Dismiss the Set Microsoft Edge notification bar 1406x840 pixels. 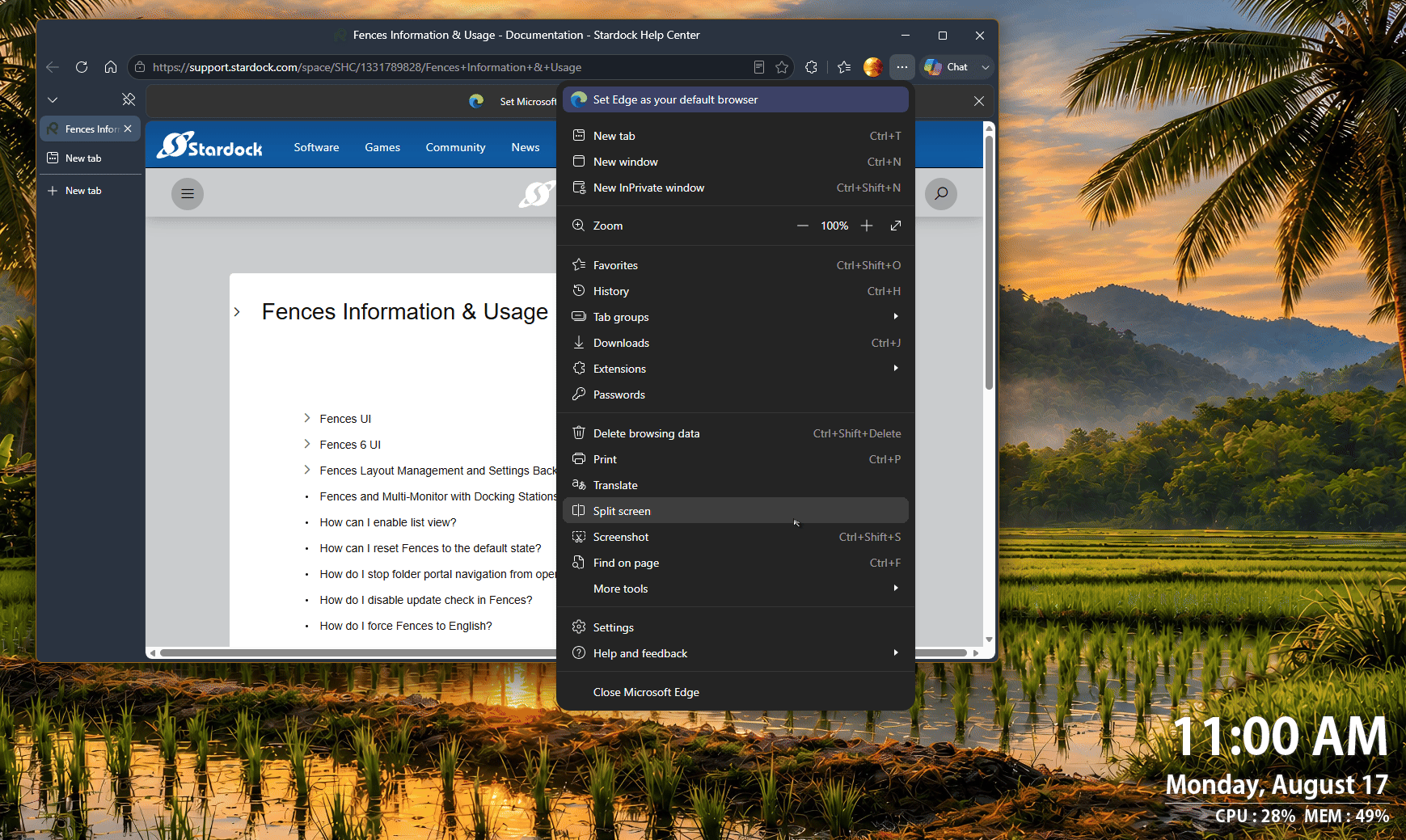pos(979,101)
